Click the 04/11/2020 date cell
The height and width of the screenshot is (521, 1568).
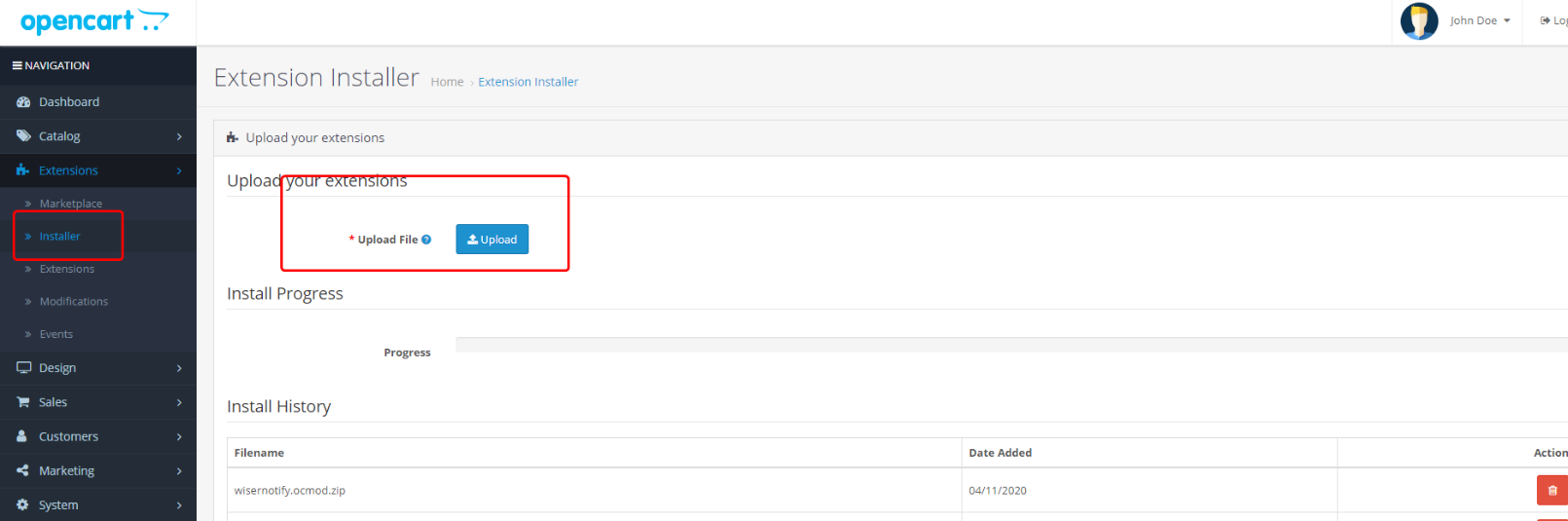coord(1149,490)
